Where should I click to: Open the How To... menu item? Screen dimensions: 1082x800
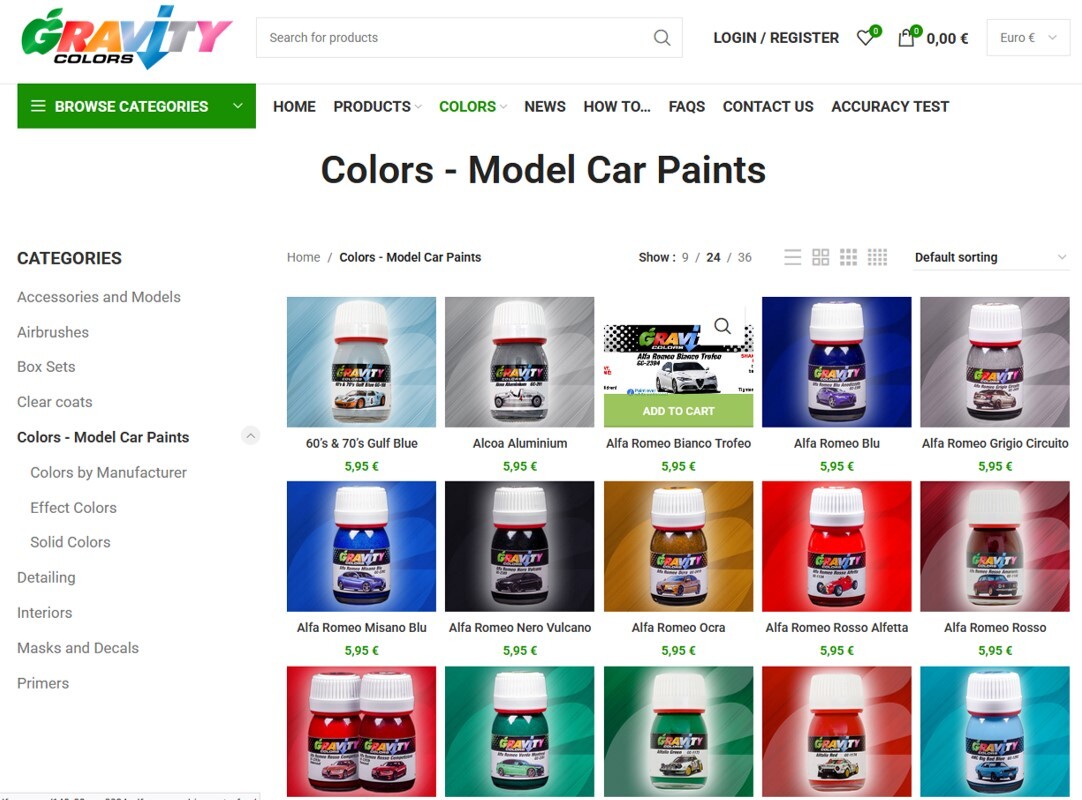pos(617,106)
